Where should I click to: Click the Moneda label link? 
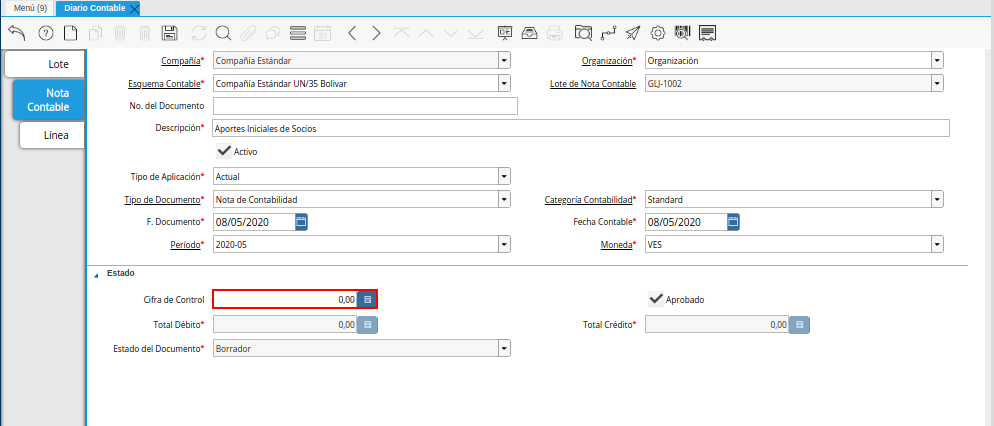(617, 244)
